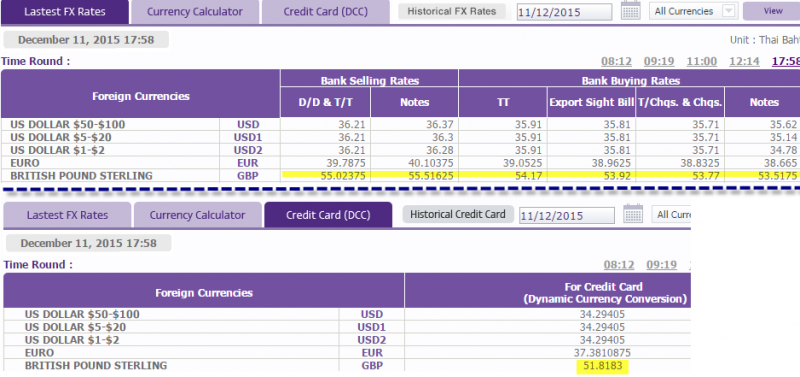Click GBP code in lower table
The image size is (800, 377).
(372, 365)
